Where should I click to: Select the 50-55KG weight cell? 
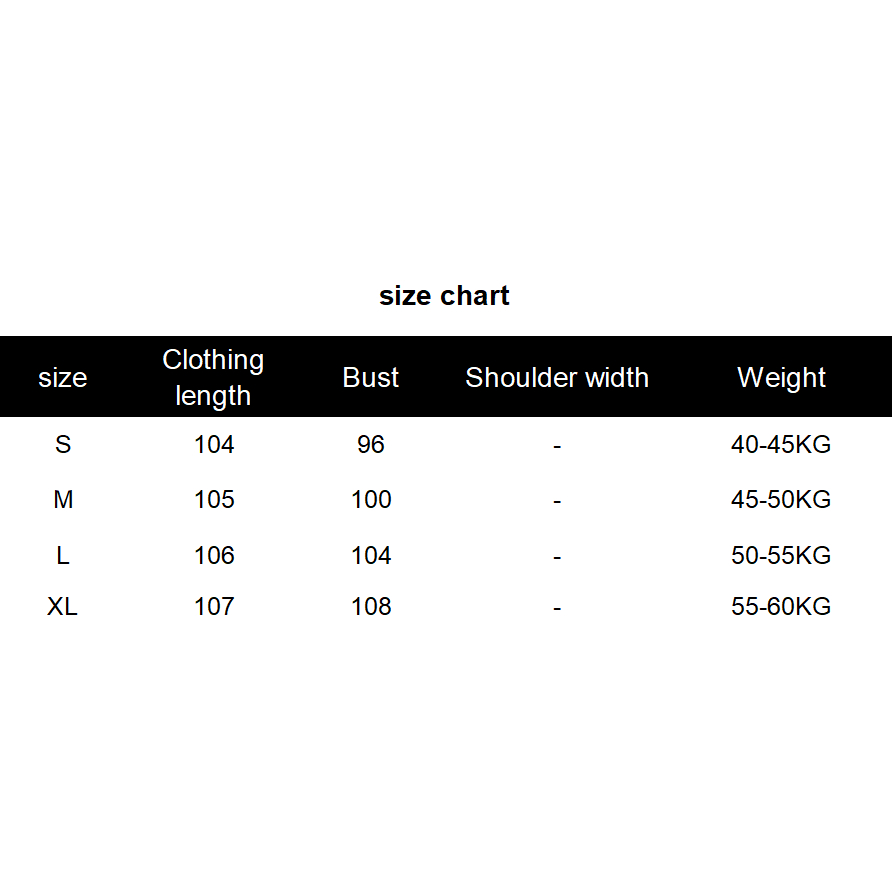click(x=781, y=555)
